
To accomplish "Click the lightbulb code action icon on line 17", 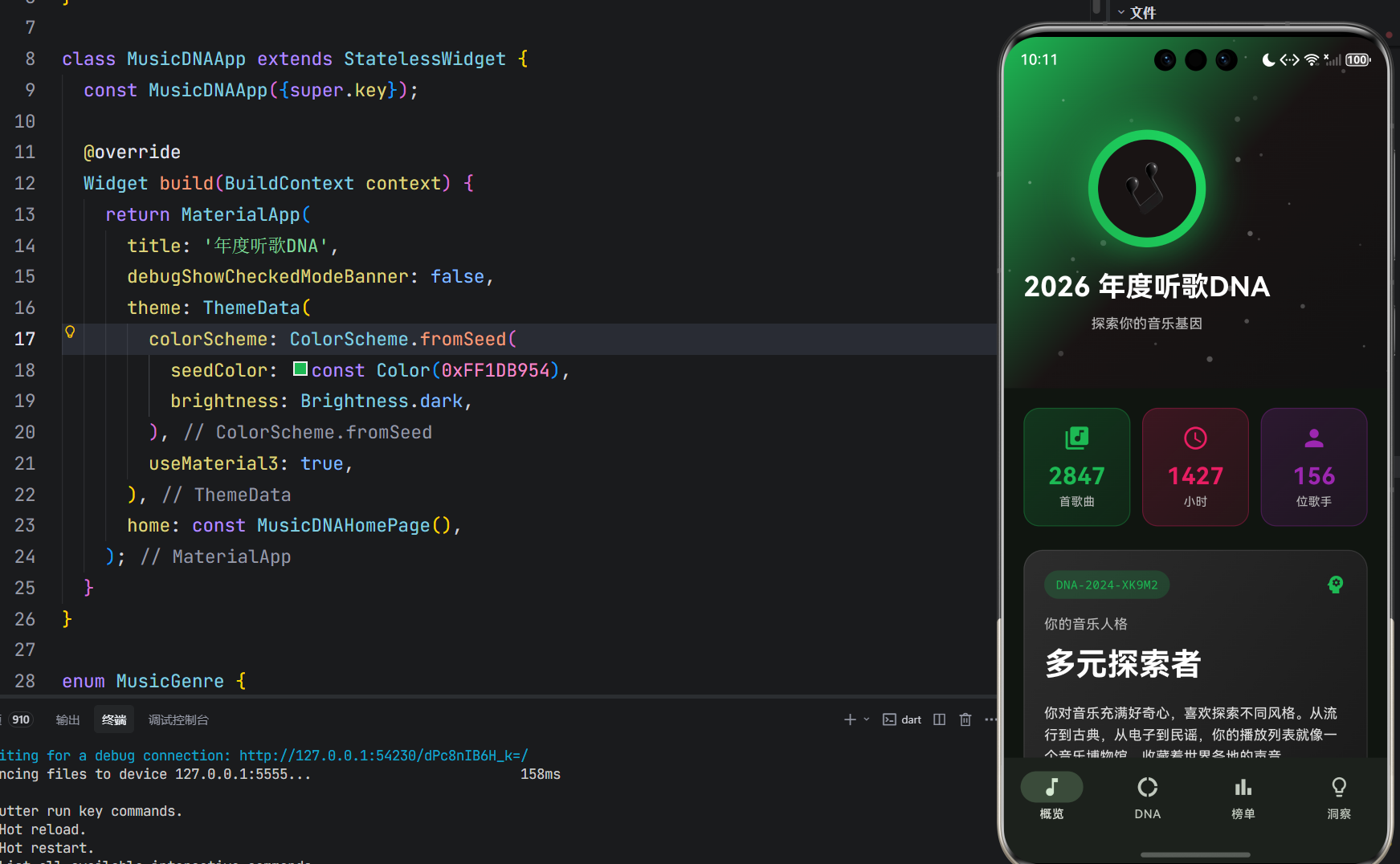I will point(70,332).
